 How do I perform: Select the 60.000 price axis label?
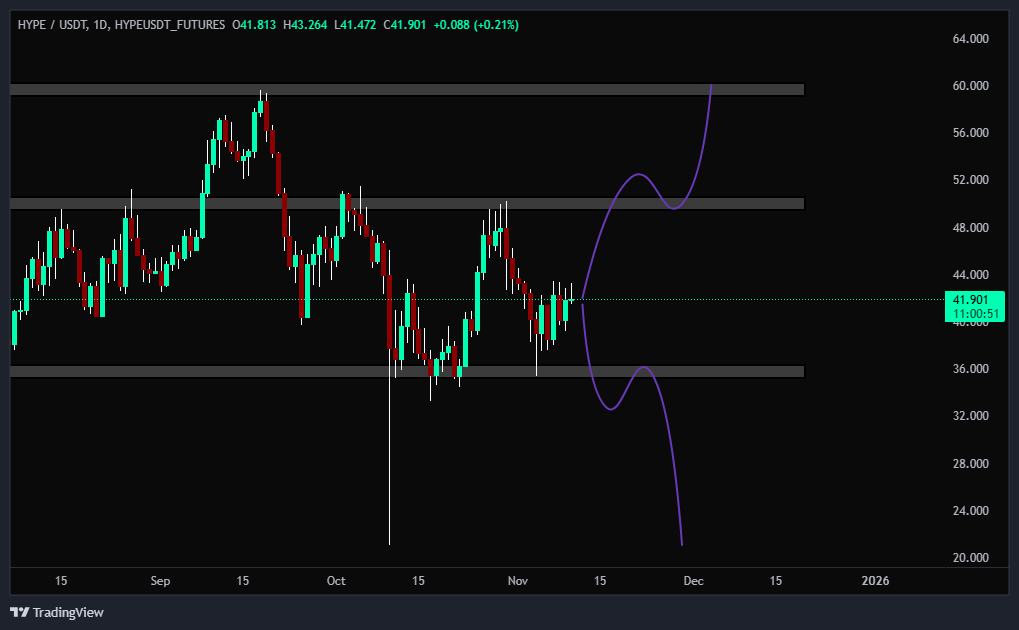pos(972,86)
